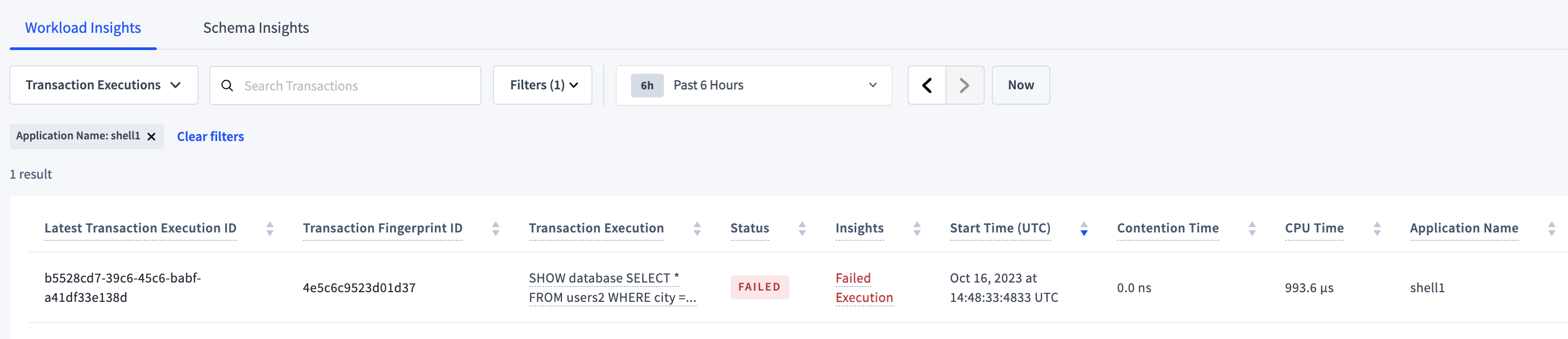Open the Past 6 Hours time range selector

click(754, 85)
